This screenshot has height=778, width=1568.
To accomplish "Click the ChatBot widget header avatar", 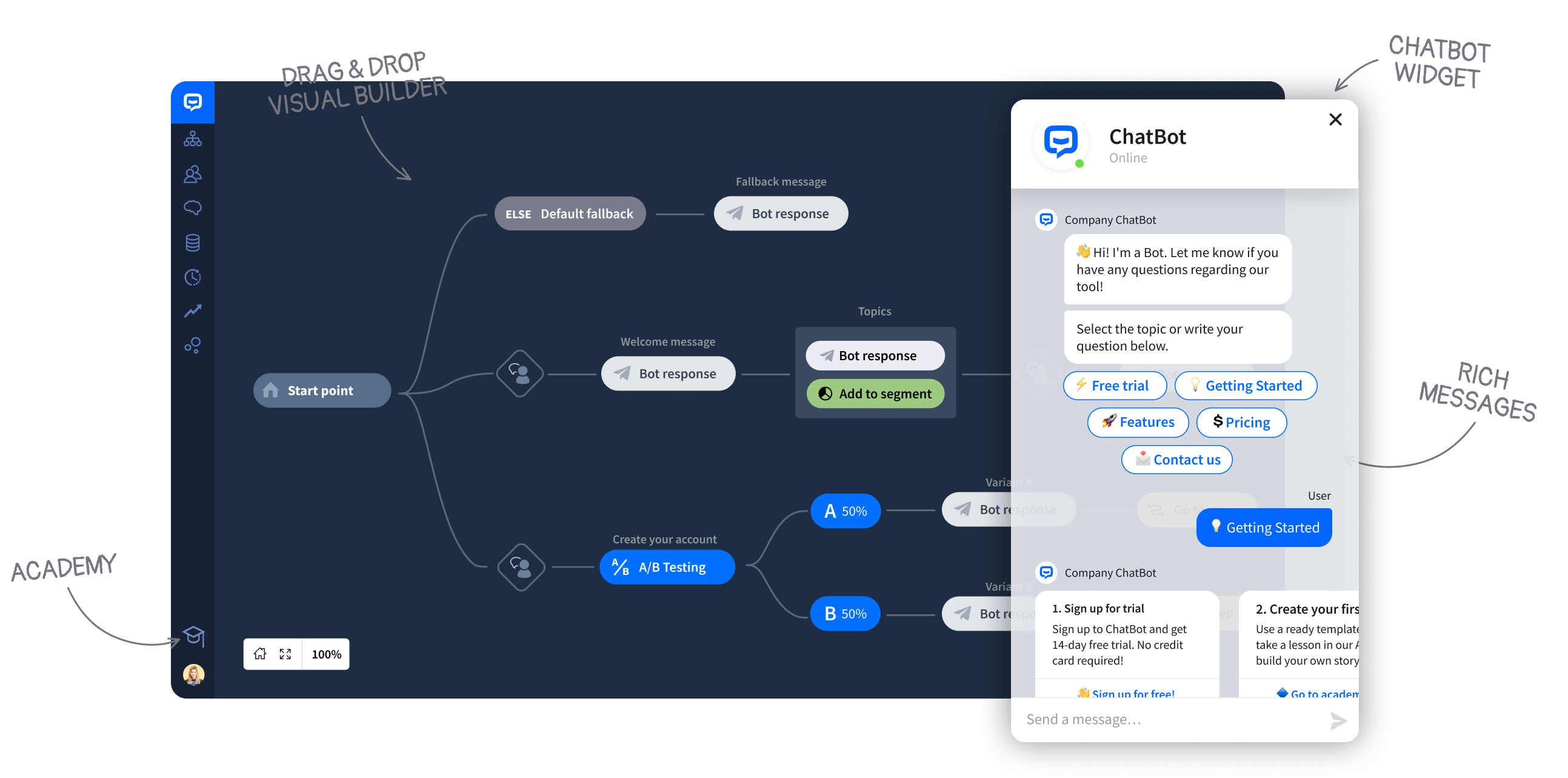I will click(x=1060, y=142).
